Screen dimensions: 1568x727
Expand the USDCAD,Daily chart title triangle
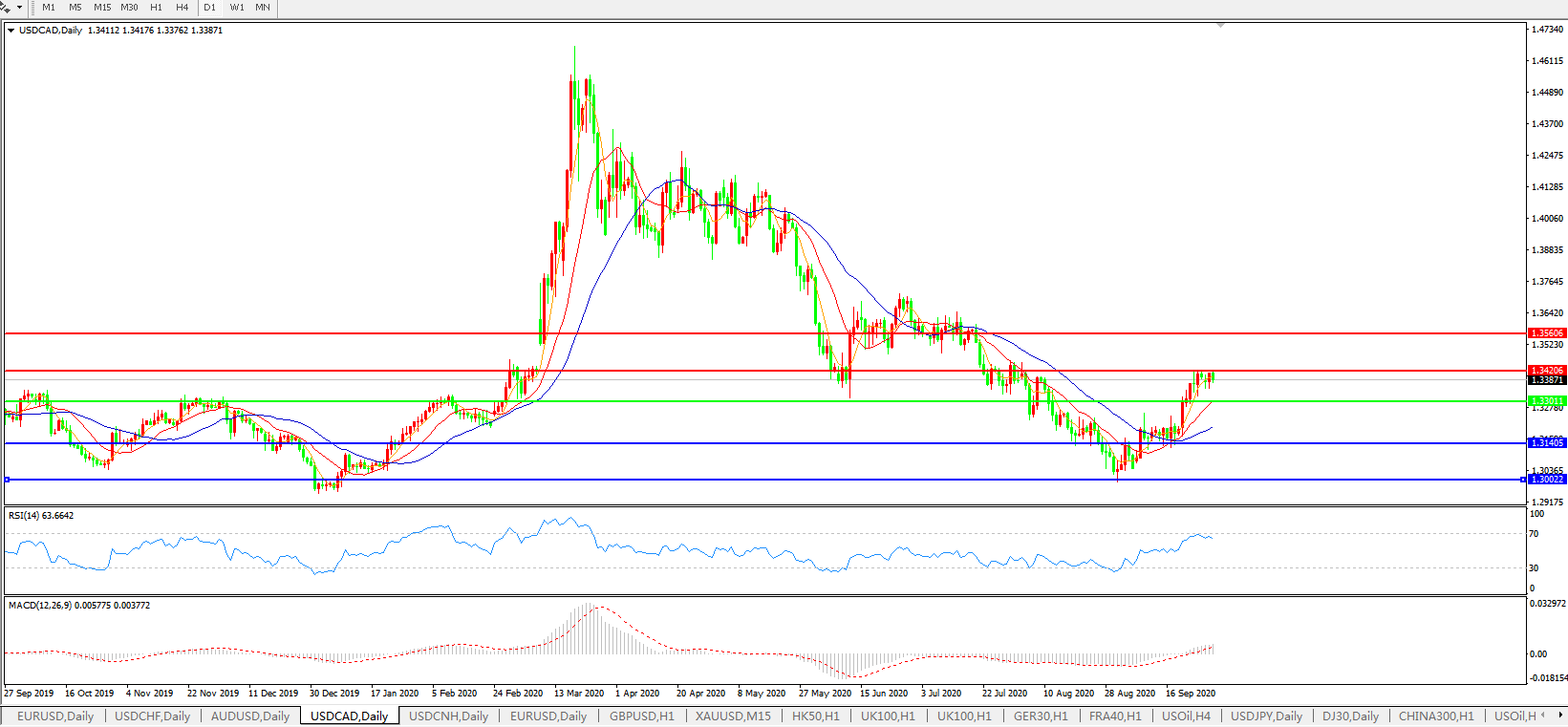click(x=11, y=31)
